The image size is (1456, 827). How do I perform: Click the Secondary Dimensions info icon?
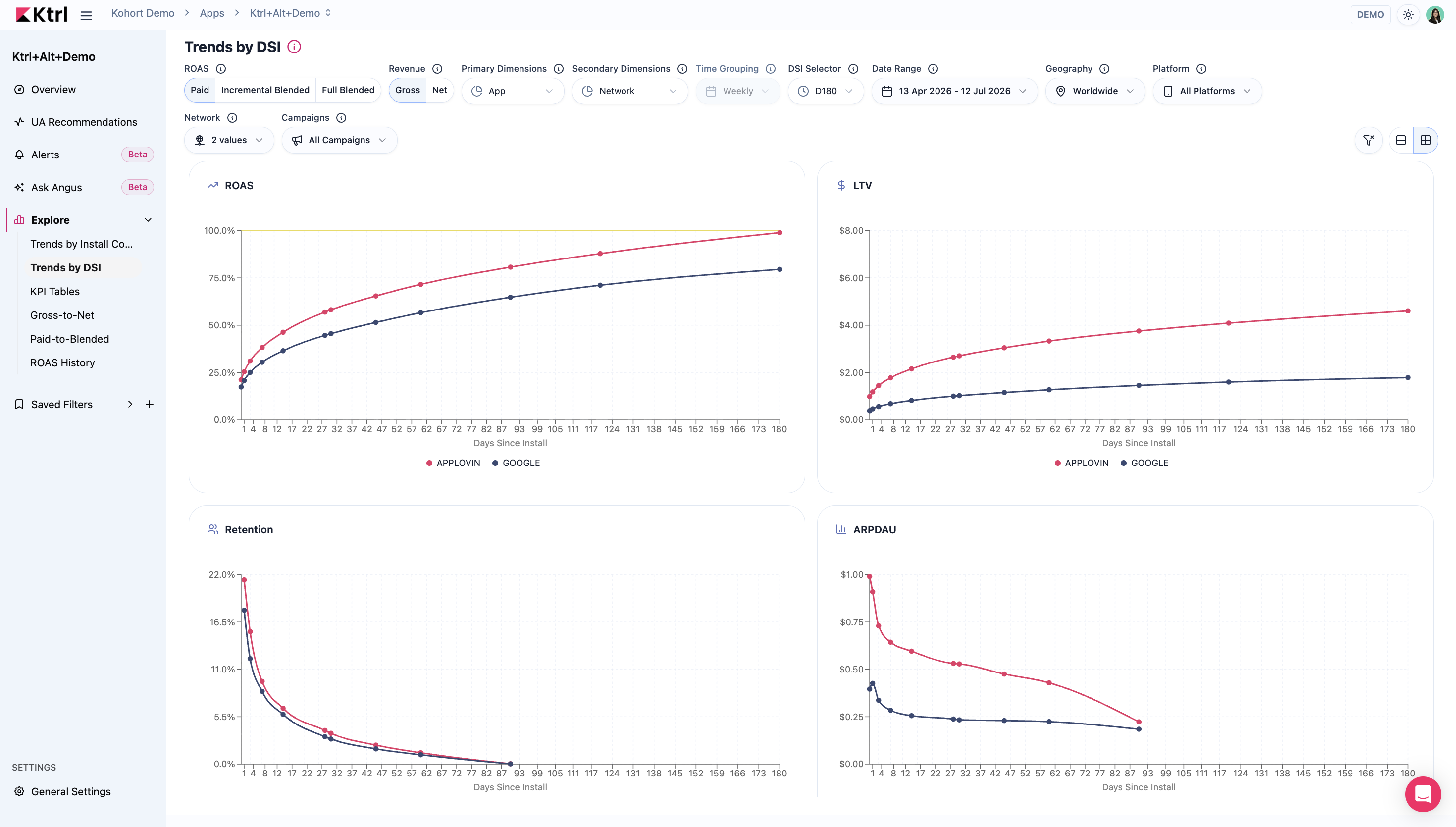pos(682,69)
